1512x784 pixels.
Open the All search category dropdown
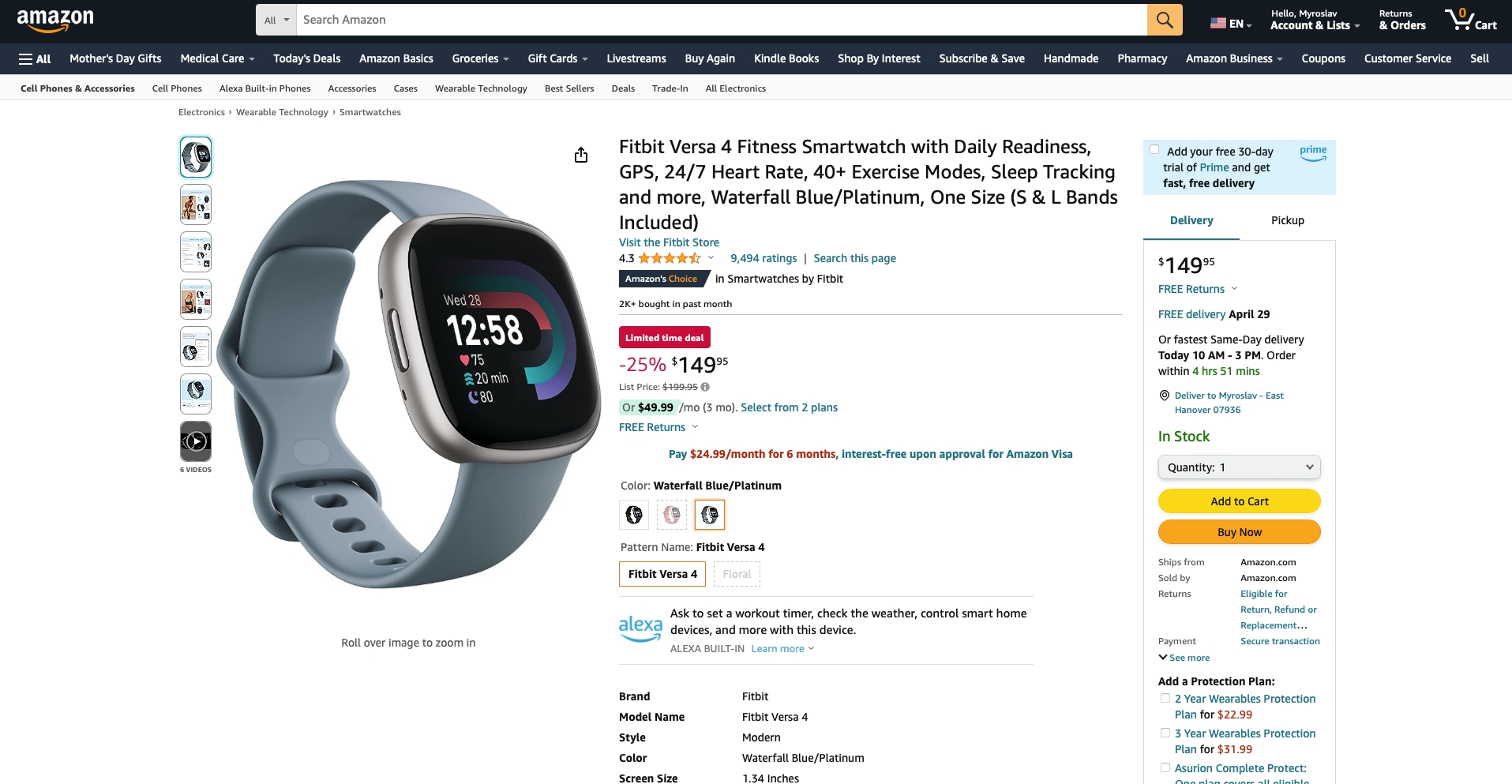click(276, 20)
